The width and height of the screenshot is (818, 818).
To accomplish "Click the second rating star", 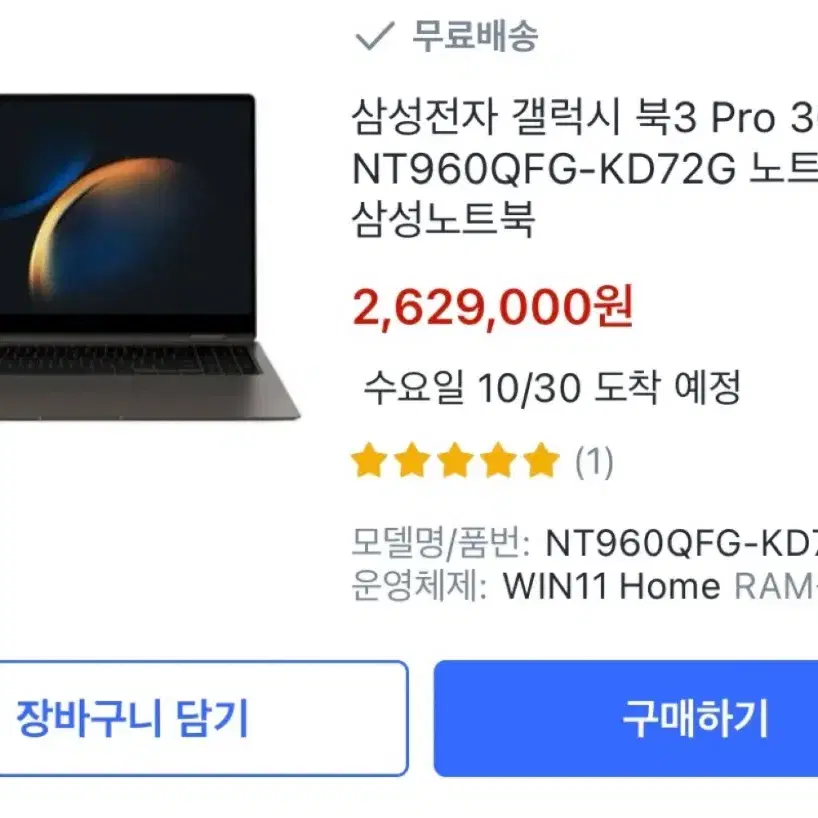I will tap(412, 460).
